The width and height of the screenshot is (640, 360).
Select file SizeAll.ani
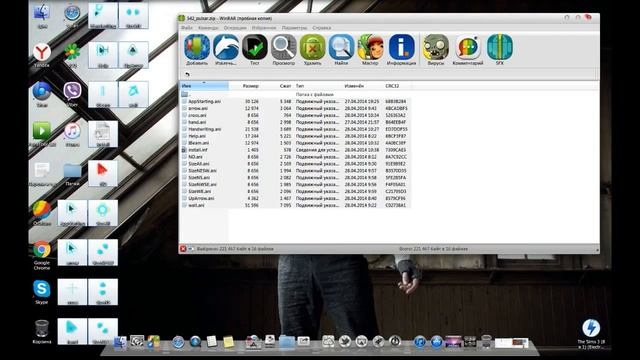296,164
